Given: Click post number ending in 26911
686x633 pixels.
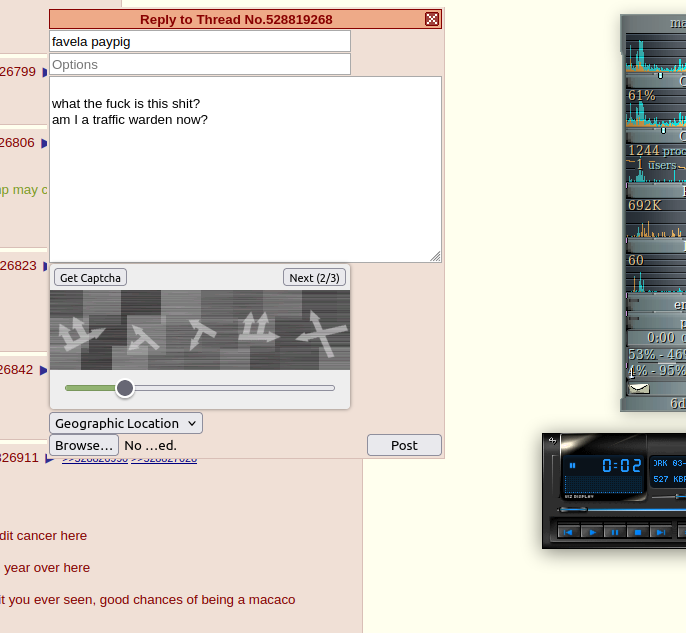Looking at the screenshot, I should pyautogui.click(x=19, y=458).
